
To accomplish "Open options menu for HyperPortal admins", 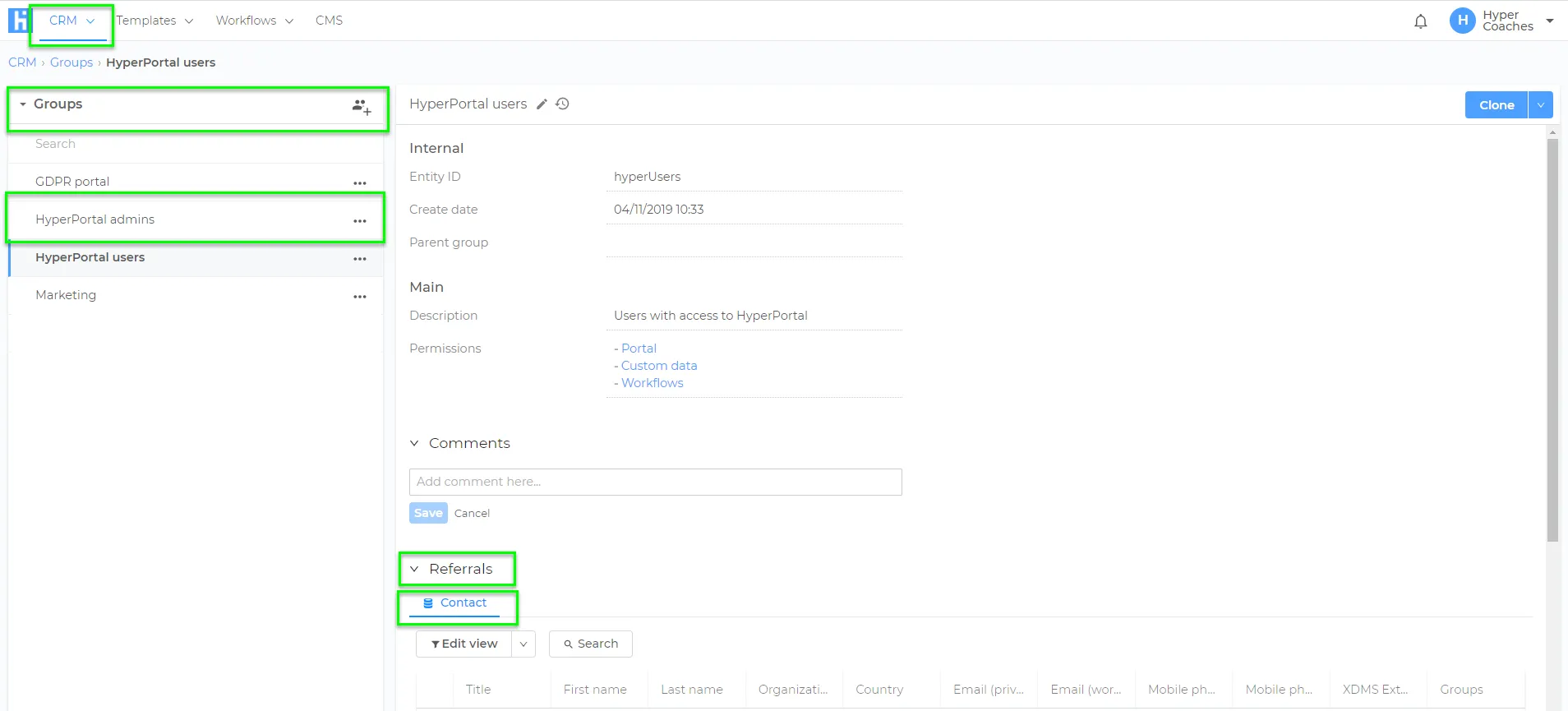I will point(360,221).
